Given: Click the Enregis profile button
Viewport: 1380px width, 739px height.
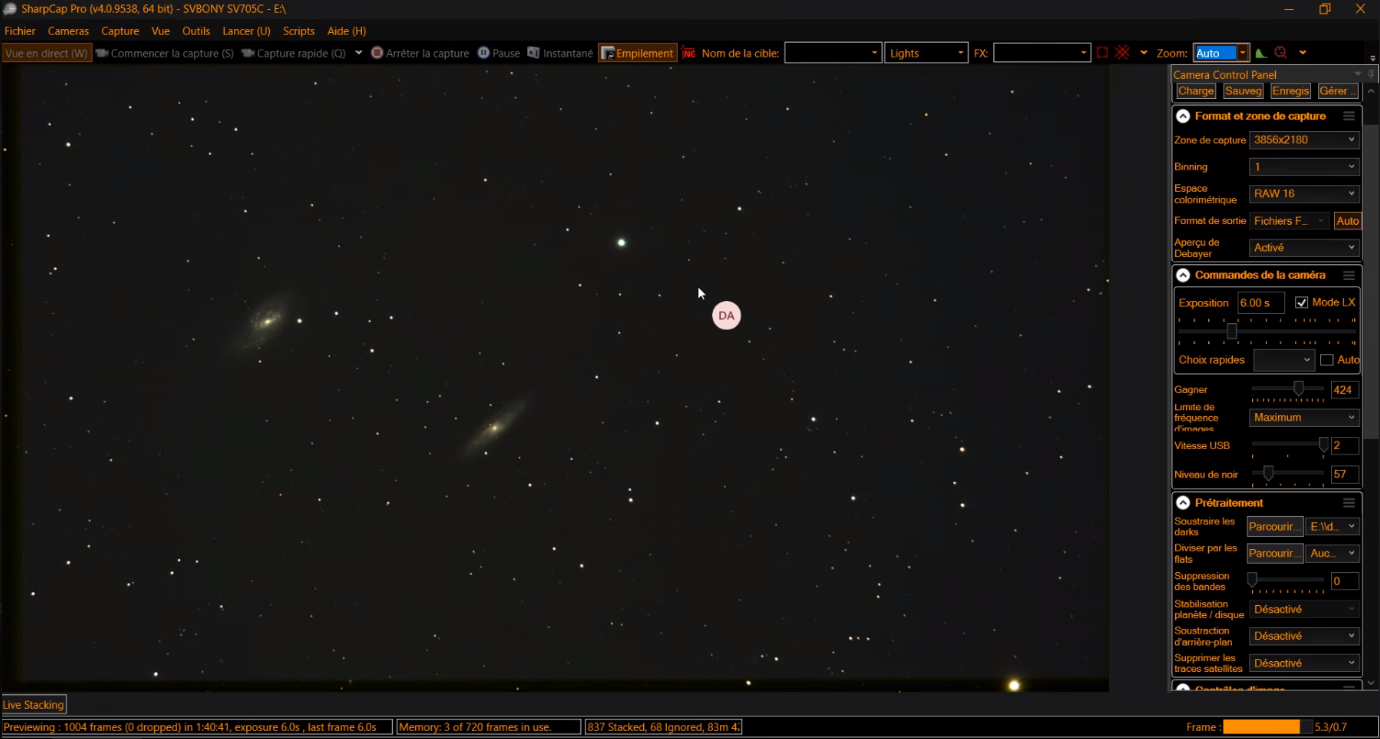Looking at the screenshot, I should [x=1290, y=91].
